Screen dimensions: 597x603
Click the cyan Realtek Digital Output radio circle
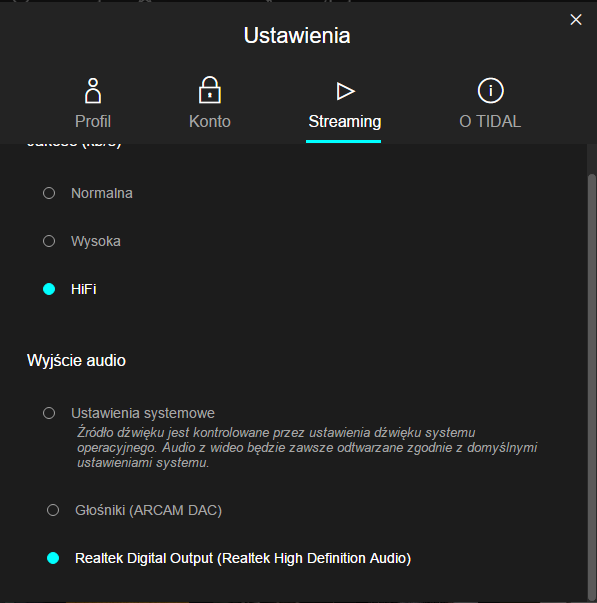[x=53, y=558]
